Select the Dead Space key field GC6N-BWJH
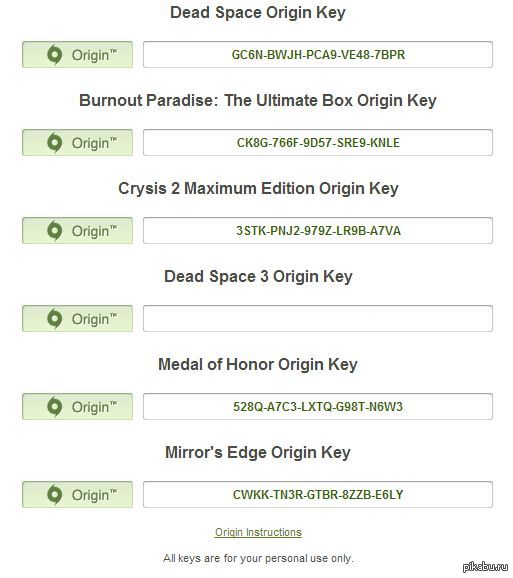 tap(318, 55)
